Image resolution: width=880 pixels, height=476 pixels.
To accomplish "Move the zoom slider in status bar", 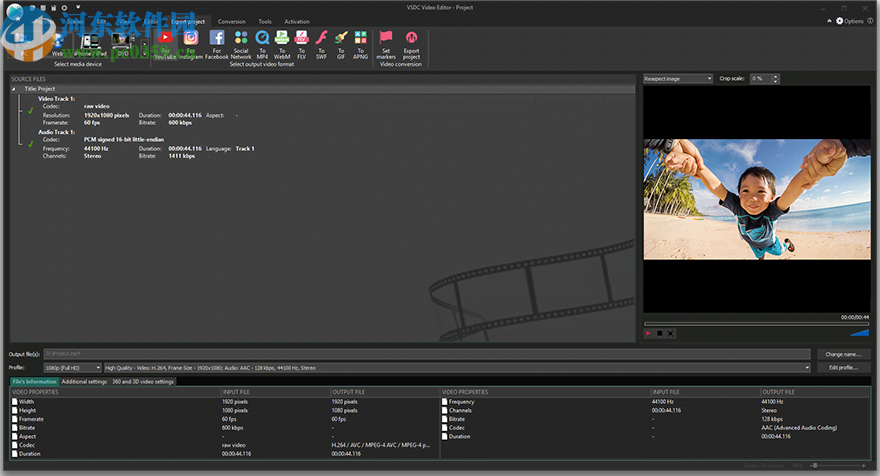I will pos(814,465).
